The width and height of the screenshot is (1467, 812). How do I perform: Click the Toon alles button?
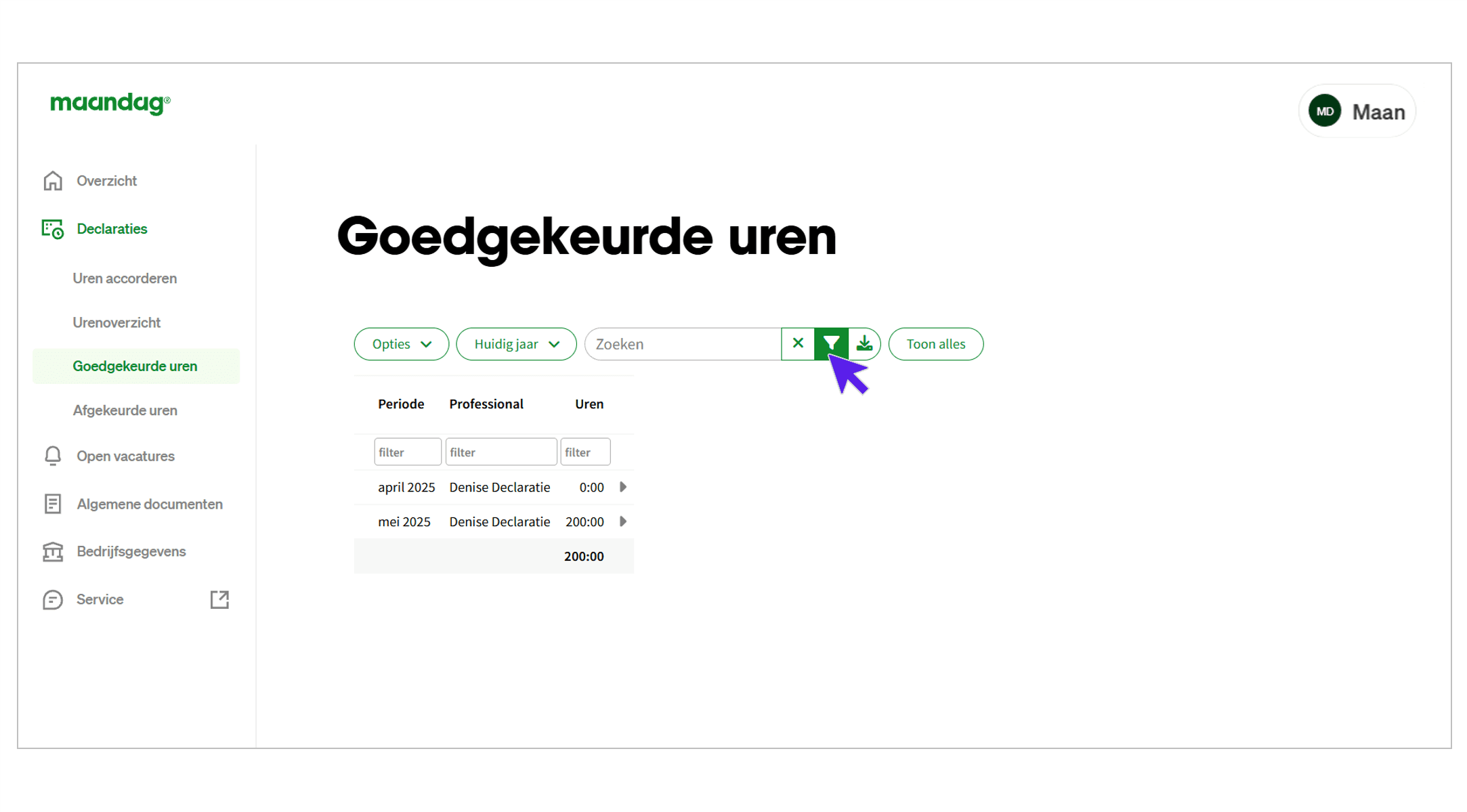936,343
